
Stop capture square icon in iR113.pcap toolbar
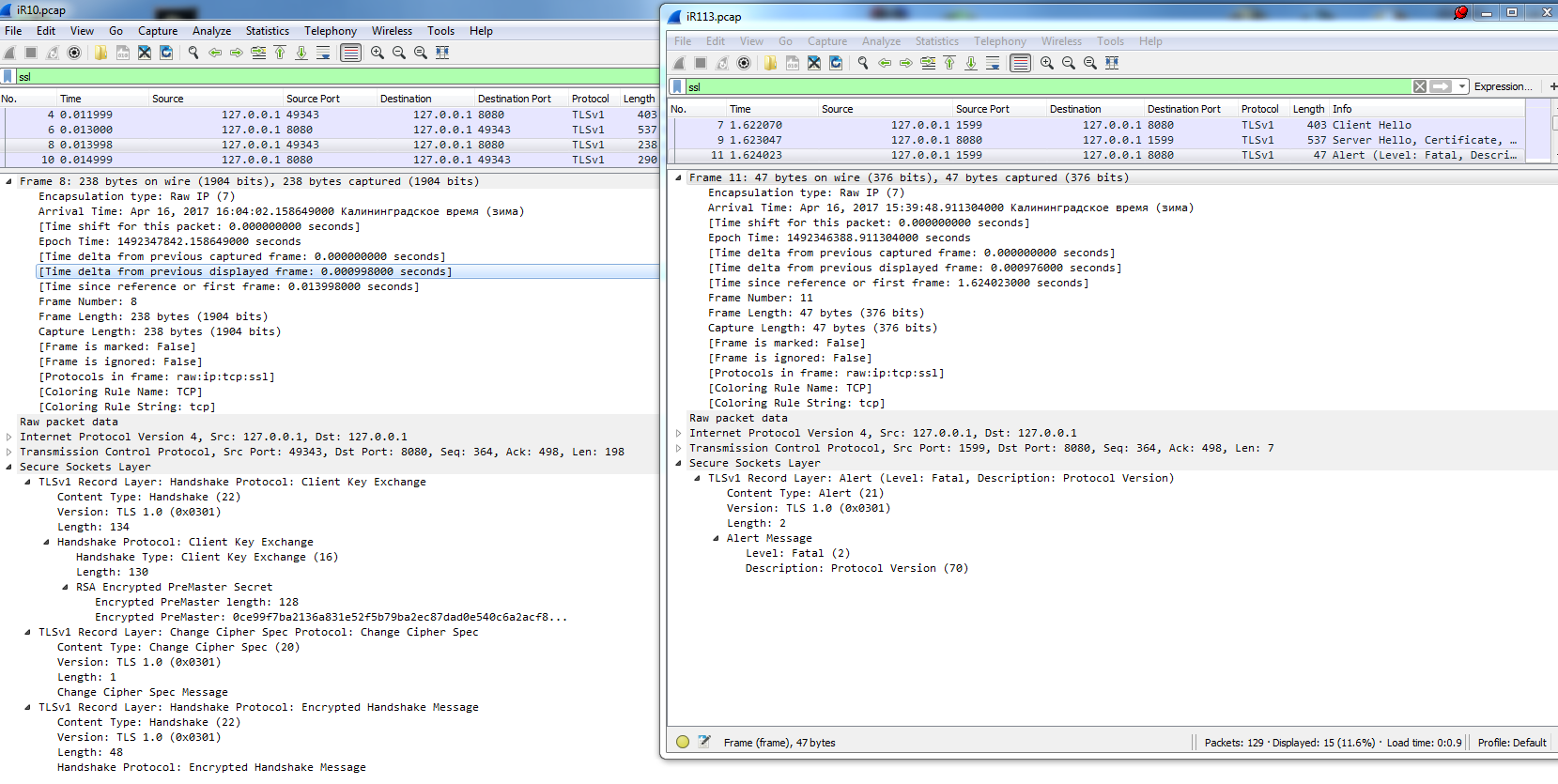(x=701, y=63)
